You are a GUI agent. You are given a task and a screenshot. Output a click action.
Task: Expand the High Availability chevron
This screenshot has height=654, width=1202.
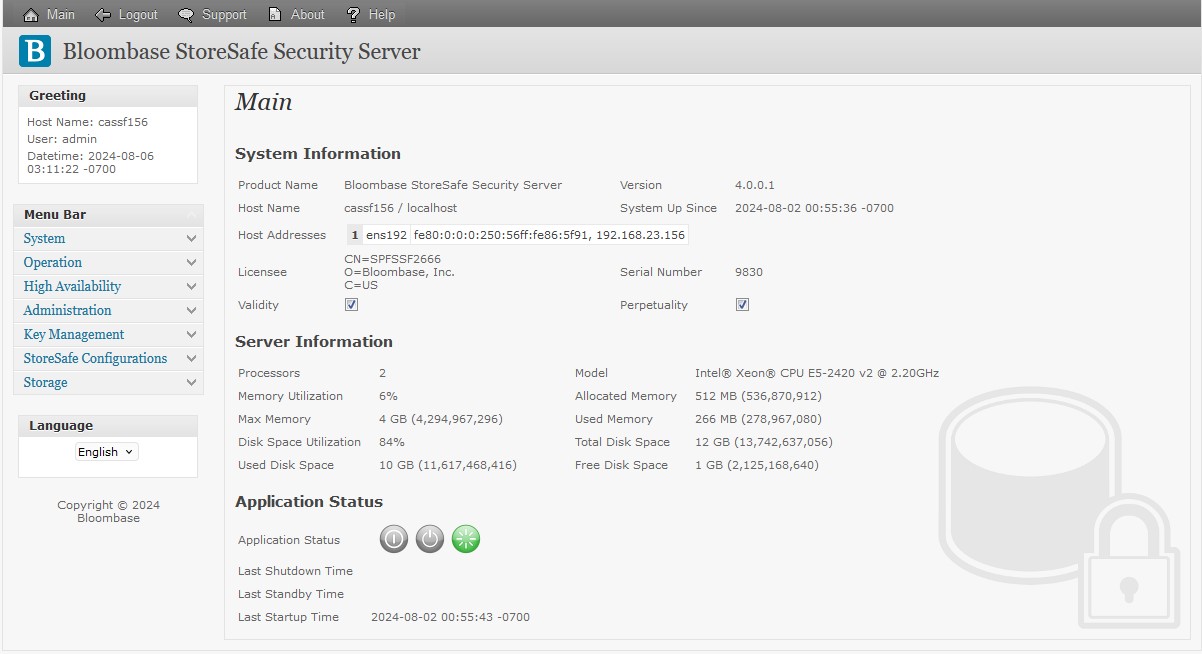click(191, 286)
